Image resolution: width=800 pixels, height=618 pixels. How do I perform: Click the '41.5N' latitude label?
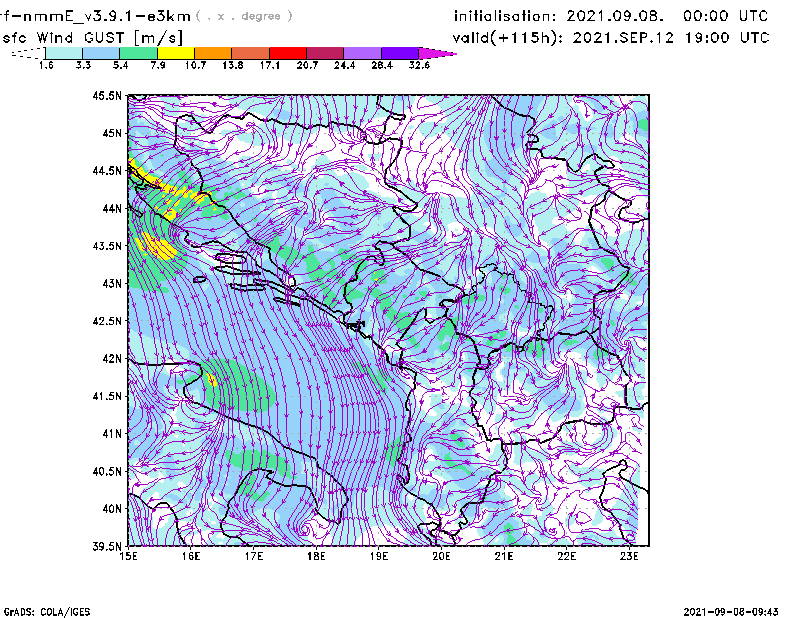[x=107, y=396]
